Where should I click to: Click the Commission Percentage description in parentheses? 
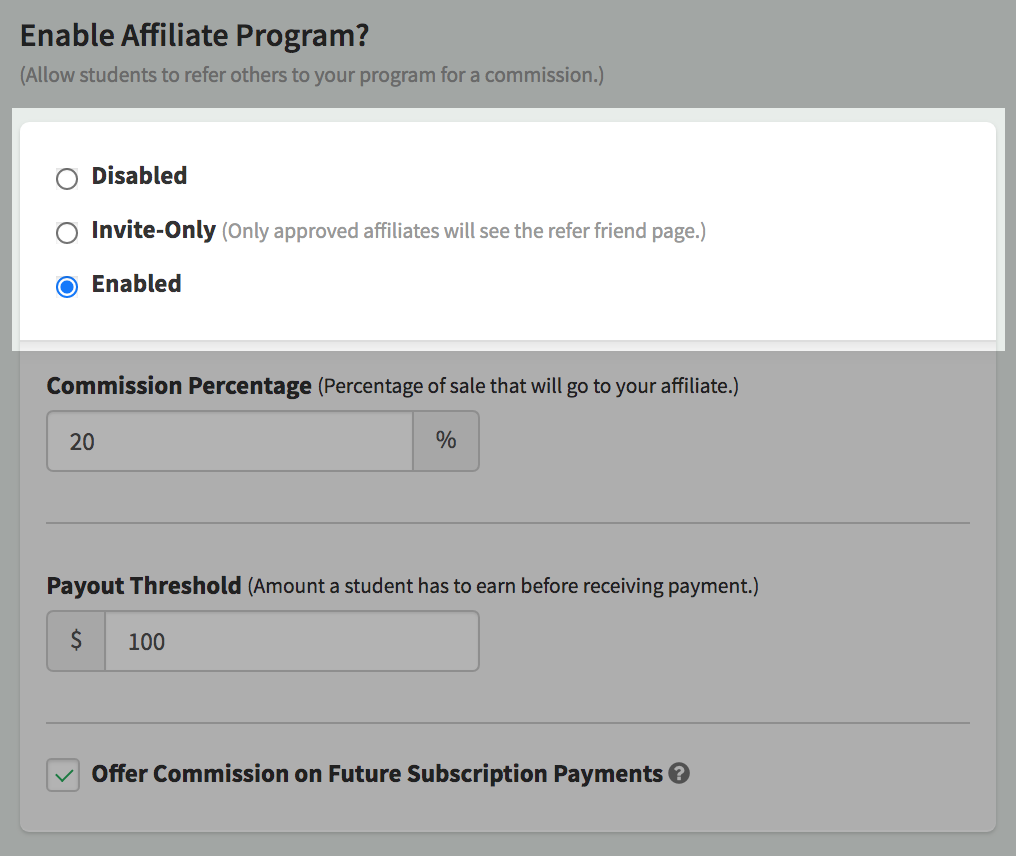[x=528, y=386]
